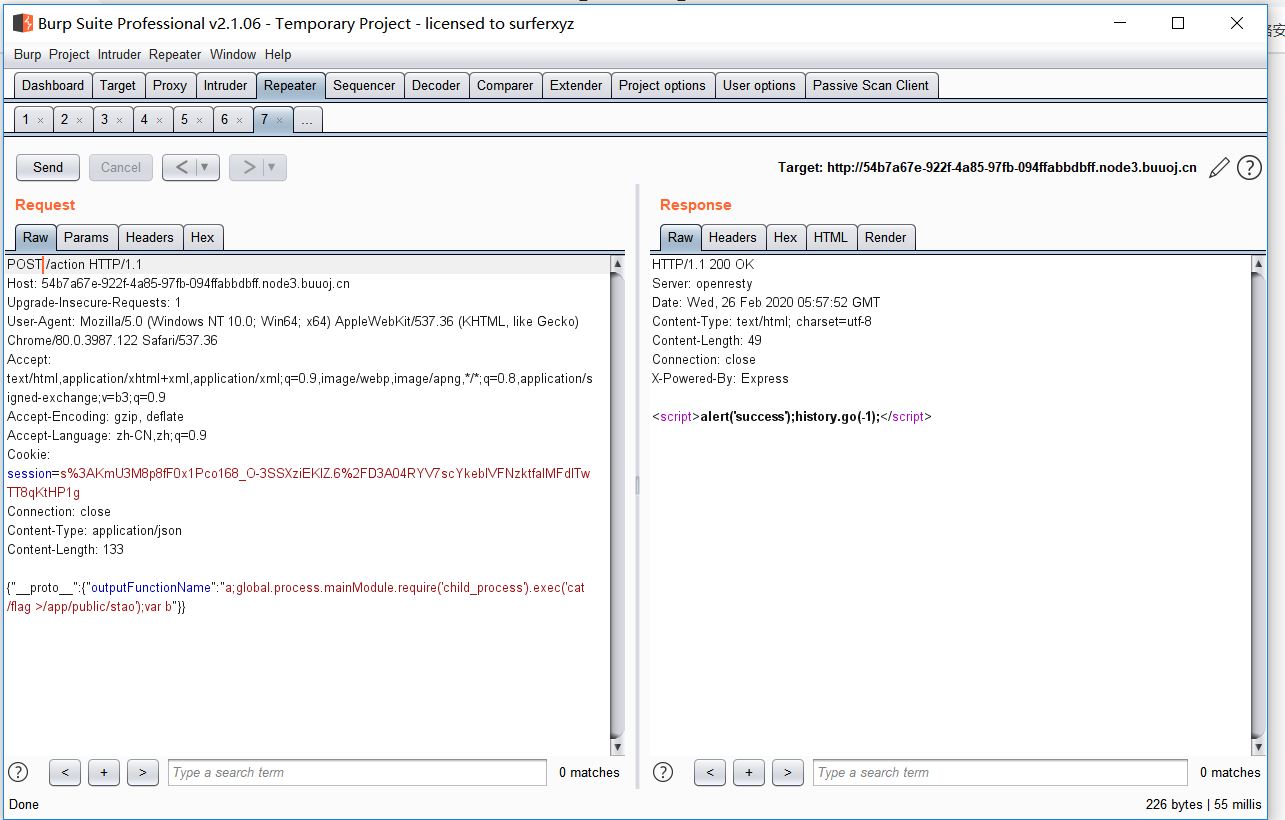Click the Burp Suite logo icon
Image resolution: width=1285 pixels, height=820 pixels.
click(x=22, y=23)
